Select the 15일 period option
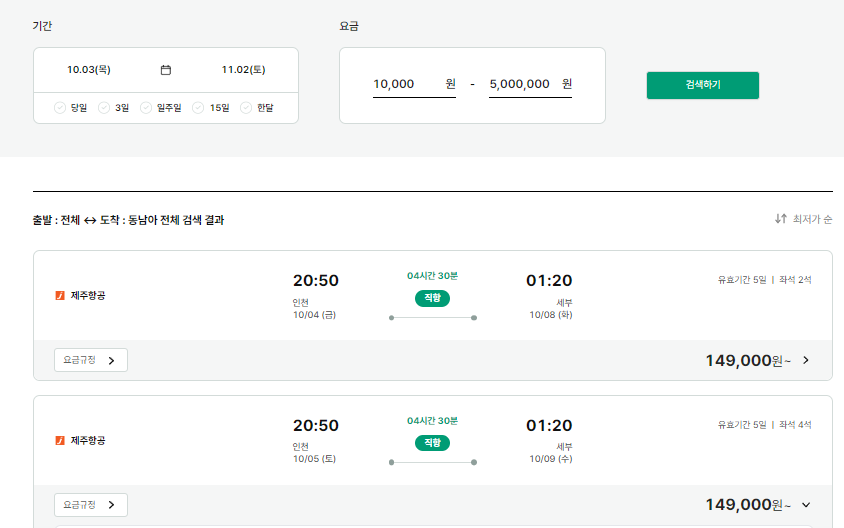Viewport: 844px width, 528px height. tap(211, 108)
